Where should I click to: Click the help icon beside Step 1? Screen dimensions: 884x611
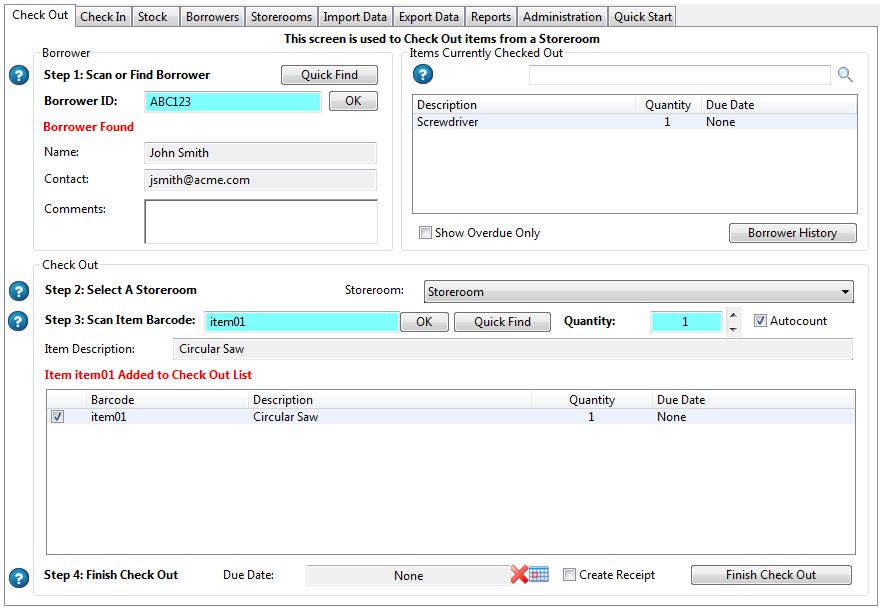click(18, 76)
